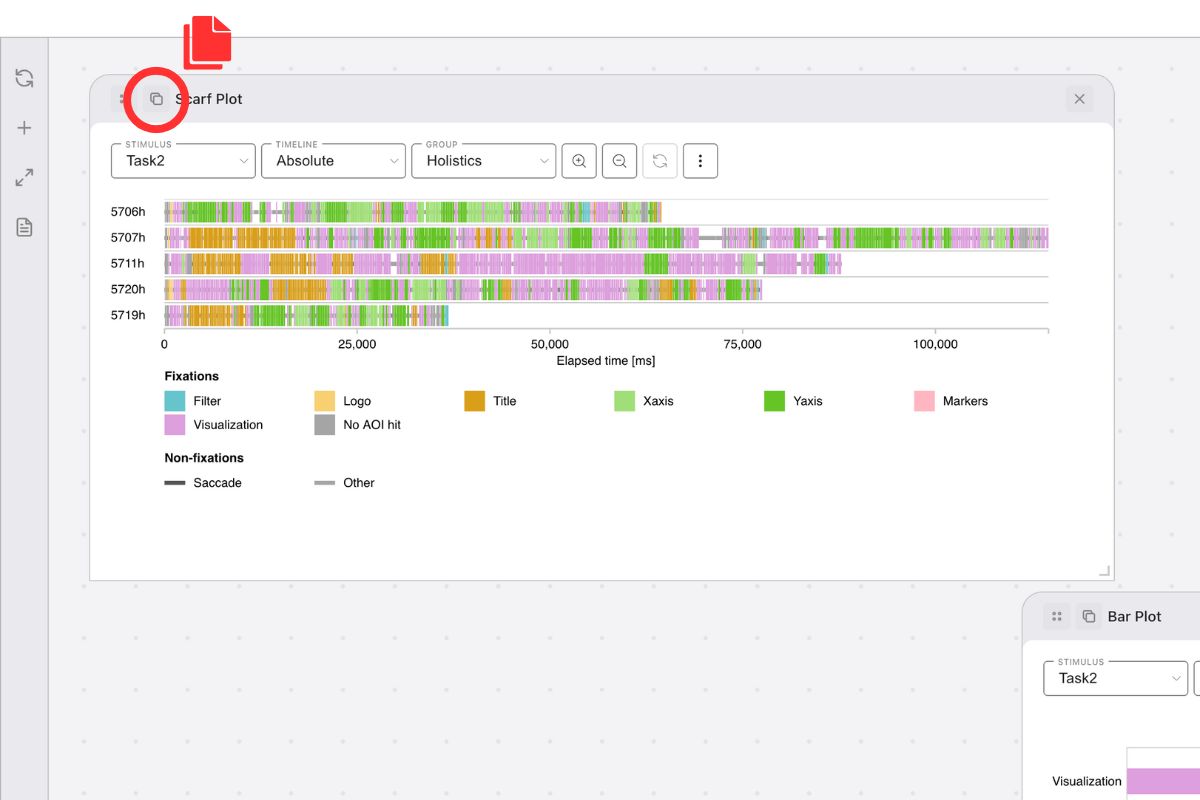Select the refresh icon in the left sidebar
Image resolution: width=1200 pixels, height=800 pixels.
pos(24,77)
